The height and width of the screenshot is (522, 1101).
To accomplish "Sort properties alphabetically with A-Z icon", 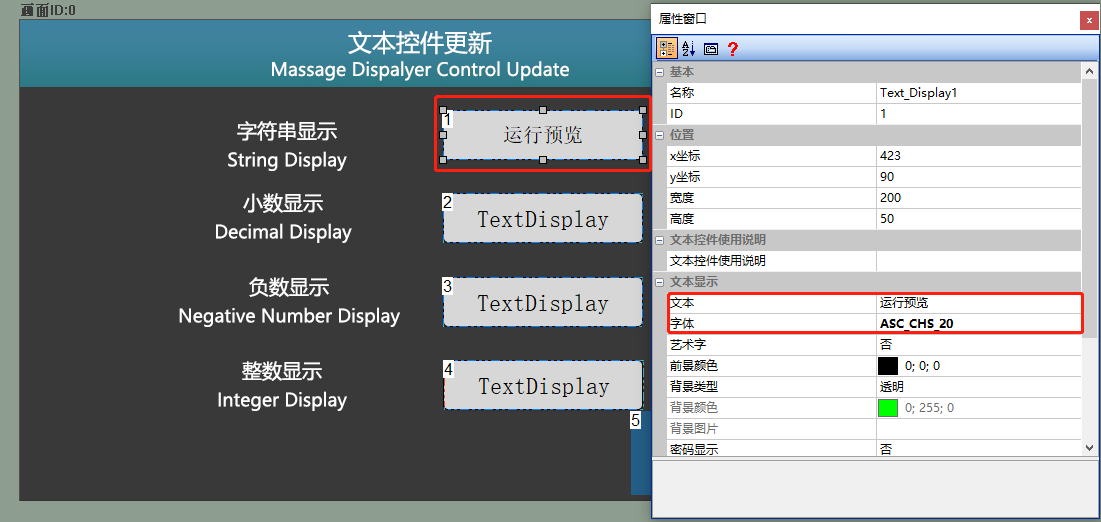I will (x=689, y=48).
